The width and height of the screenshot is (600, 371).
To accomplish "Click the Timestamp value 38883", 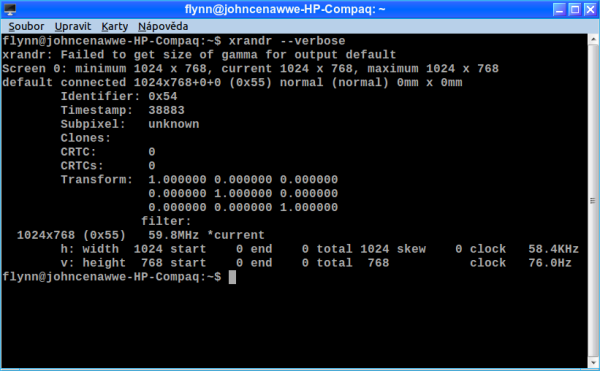I will [166, 111].
